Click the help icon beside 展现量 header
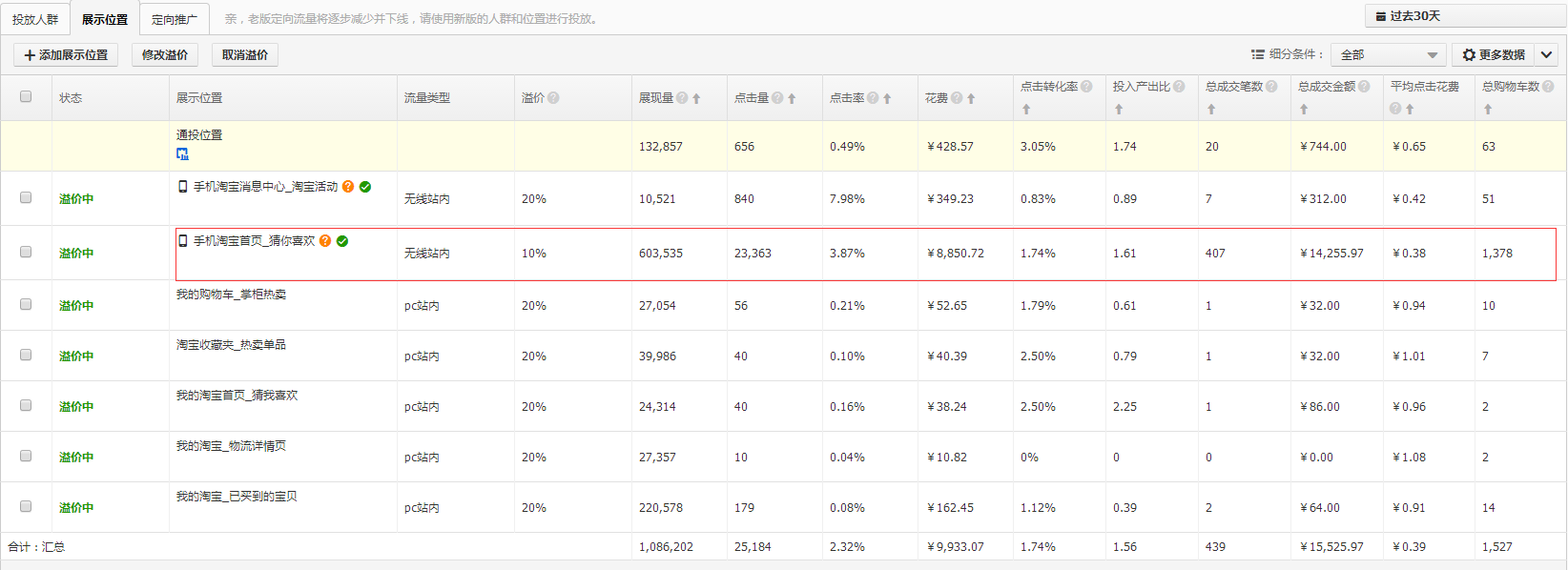Screen dimensions: 1568x570 [x=682, y=98]
